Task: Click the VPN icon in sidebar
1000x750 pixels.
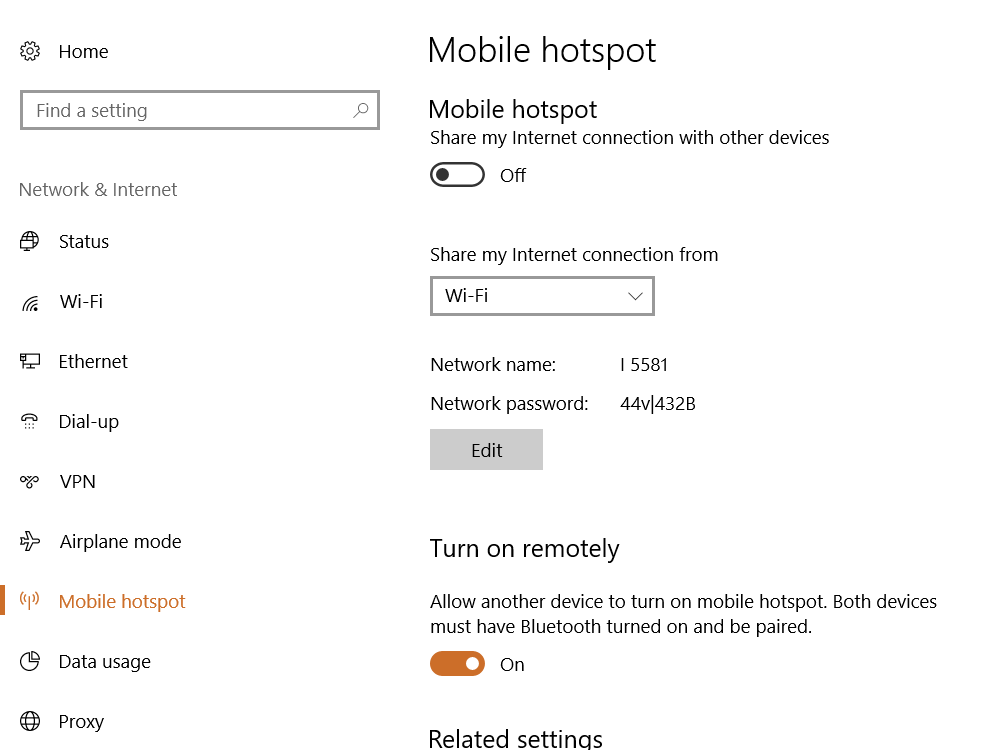Action: click(x=30, y=481)
